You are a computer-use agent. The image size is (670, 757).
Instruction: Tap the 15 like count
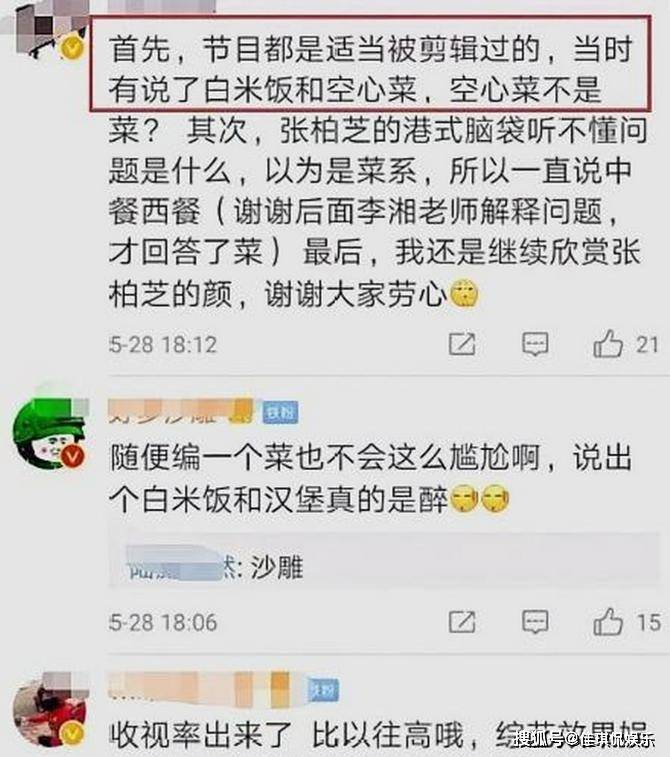click(x=648, y=622)
